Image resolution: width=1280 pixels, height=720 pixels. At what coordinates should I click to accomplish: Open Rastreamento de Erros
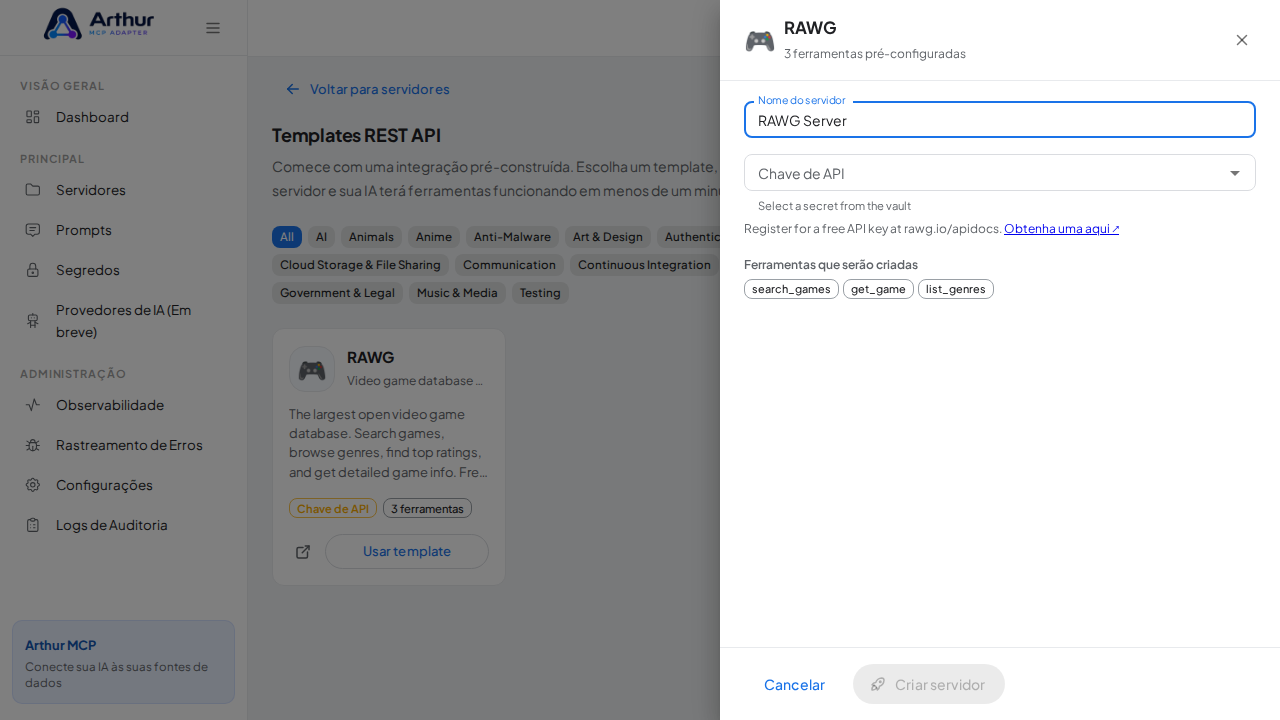coord(123,445)
